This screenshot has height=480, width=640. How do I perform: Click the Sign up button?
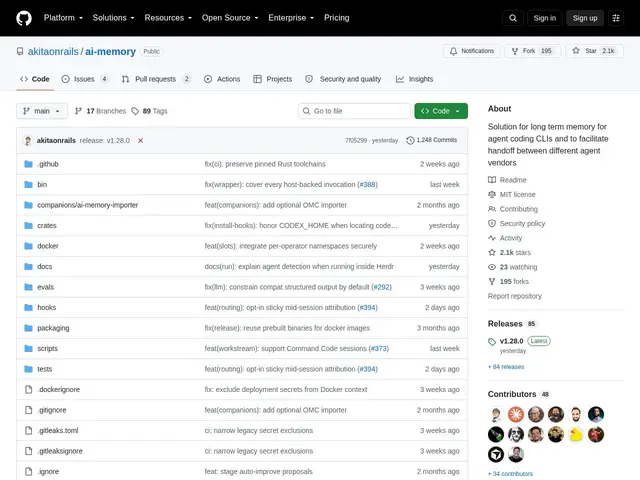click(x=585, y=18)
